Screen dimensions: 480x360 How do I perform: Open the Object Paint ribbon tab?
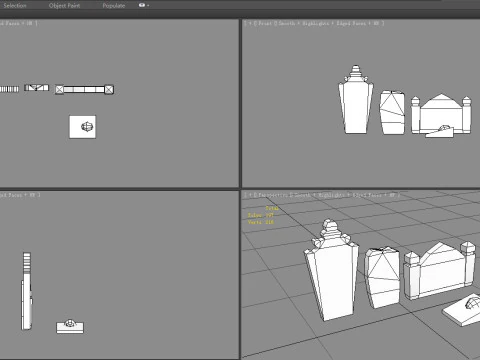[x=64, y=5]
